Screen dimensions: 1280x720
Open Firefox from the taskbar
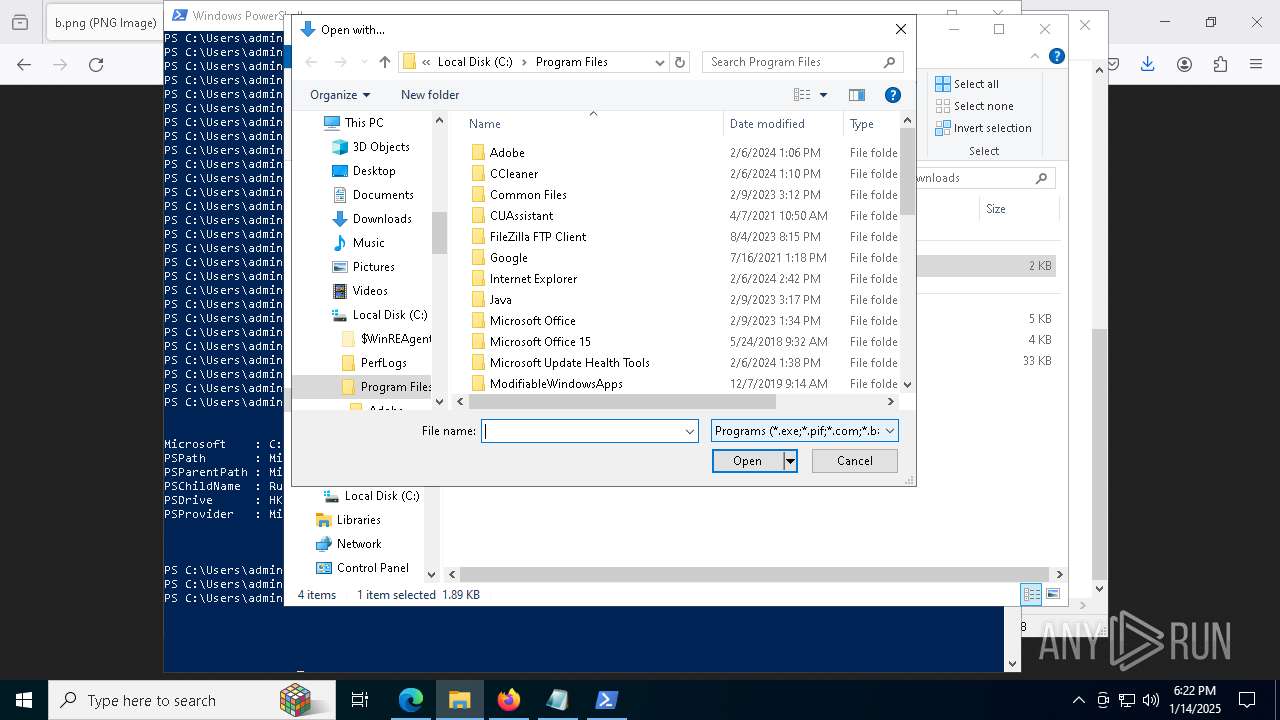(x=509, y=700)
